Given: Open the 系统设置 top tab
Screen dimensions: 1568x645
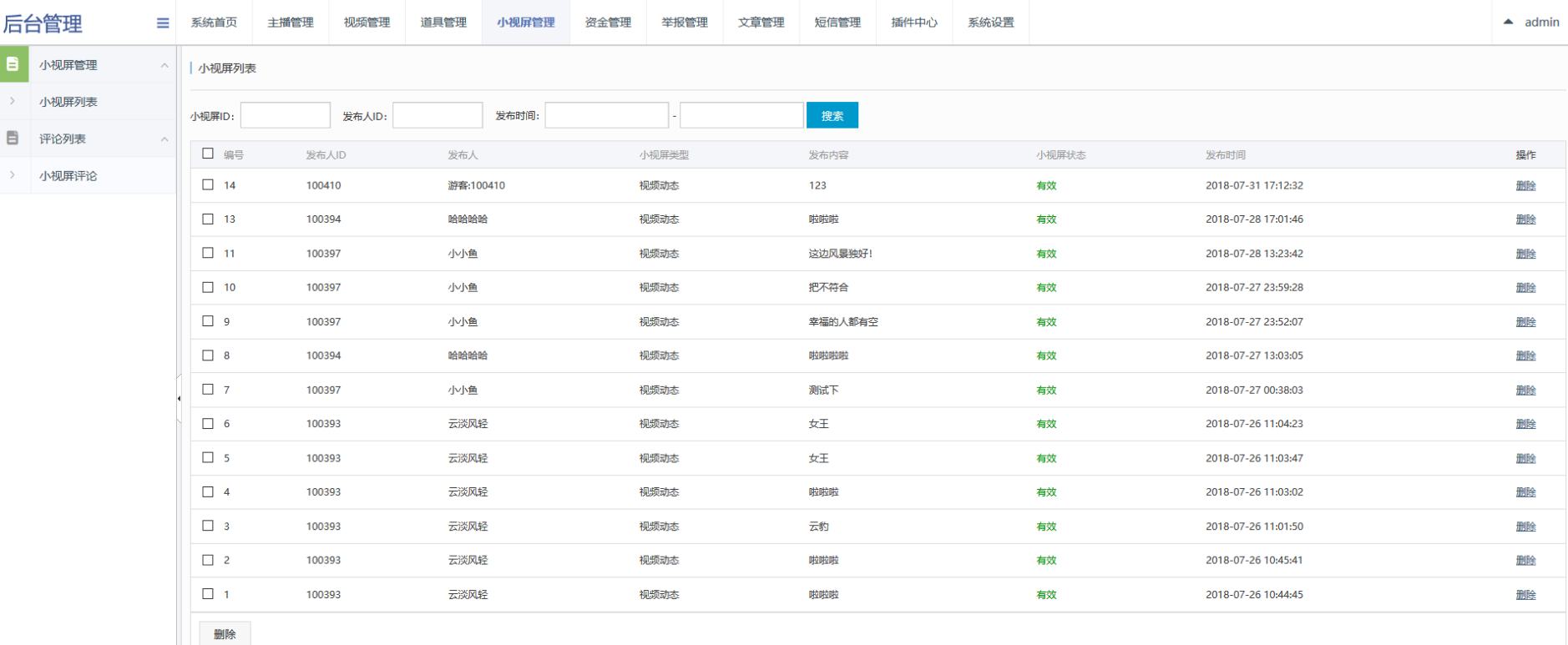Looking at the screenshot, I should pos(990,23).
